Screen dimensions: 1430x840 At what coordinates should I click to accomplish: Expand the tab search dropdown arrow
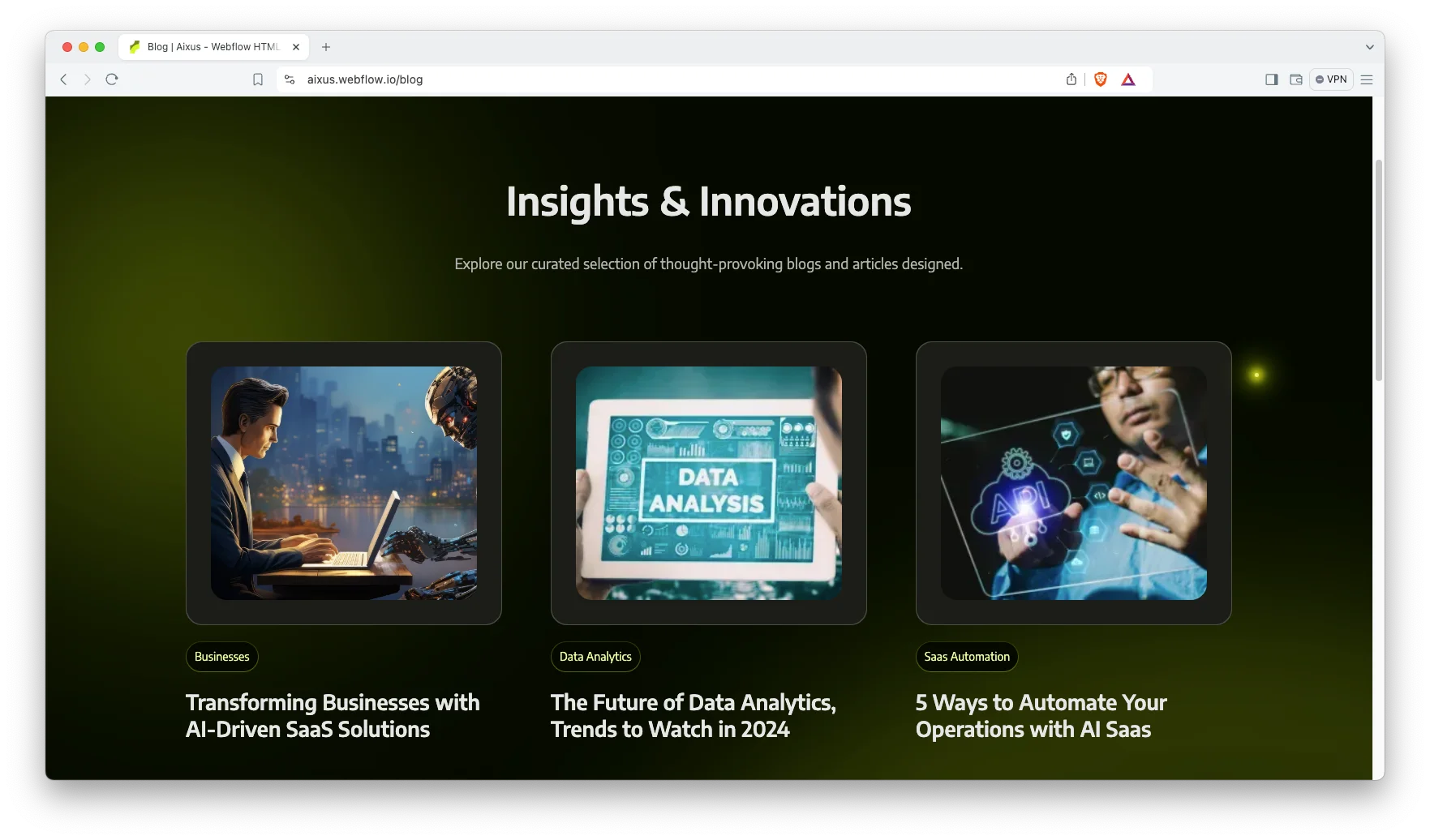pos(1370,47)
